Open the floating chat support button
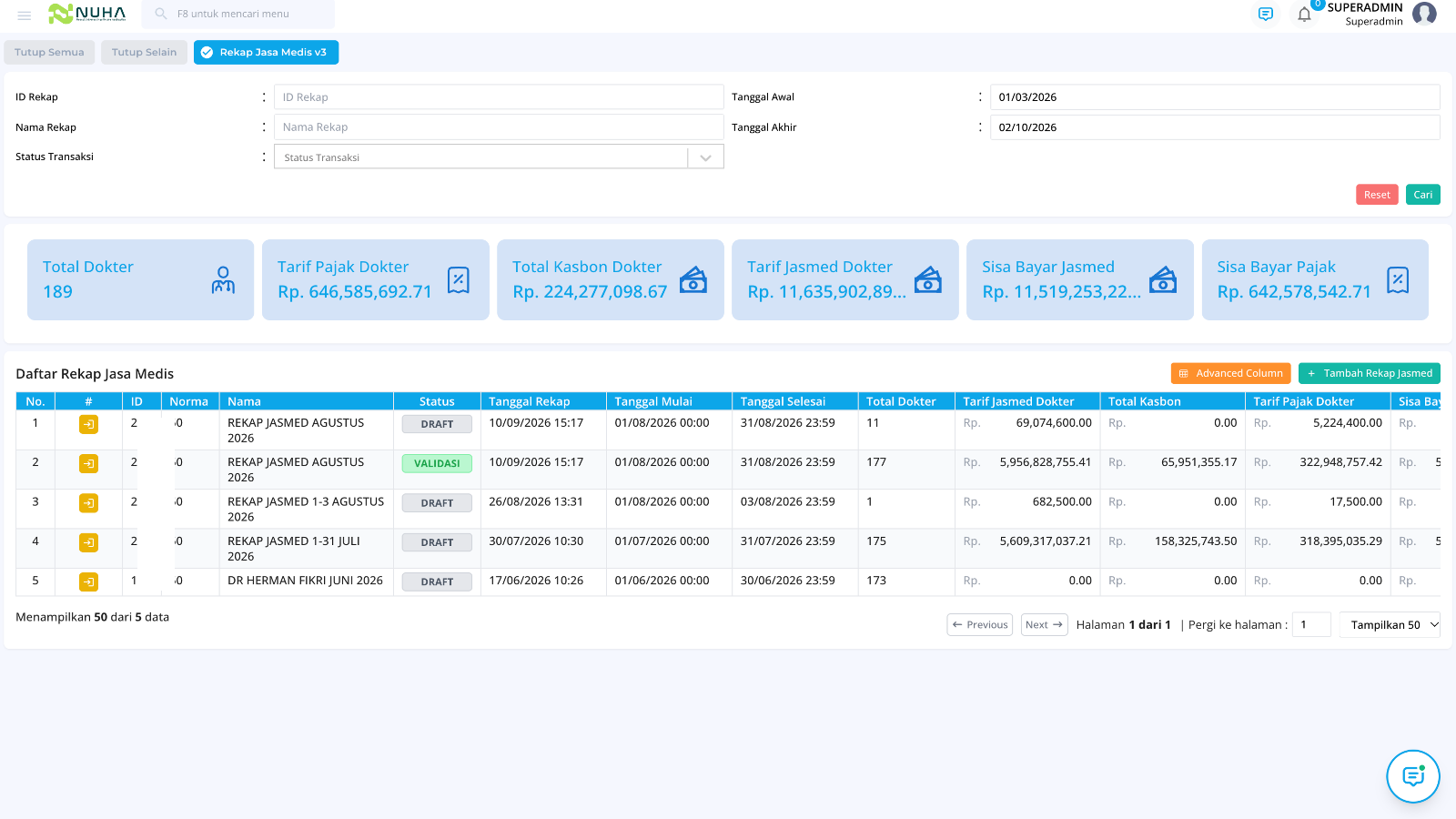 [1413, 776]
